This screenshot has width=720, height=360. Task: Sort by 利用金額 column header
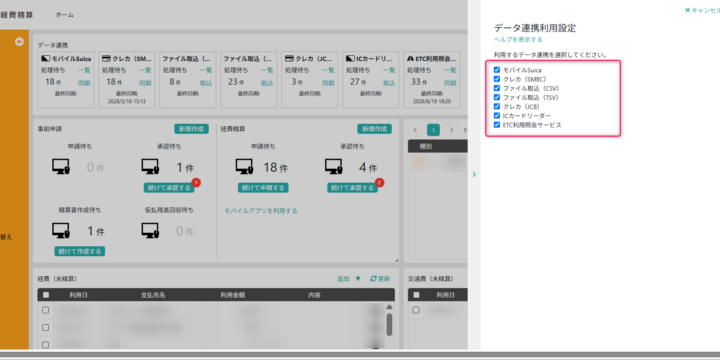point(233,295)
